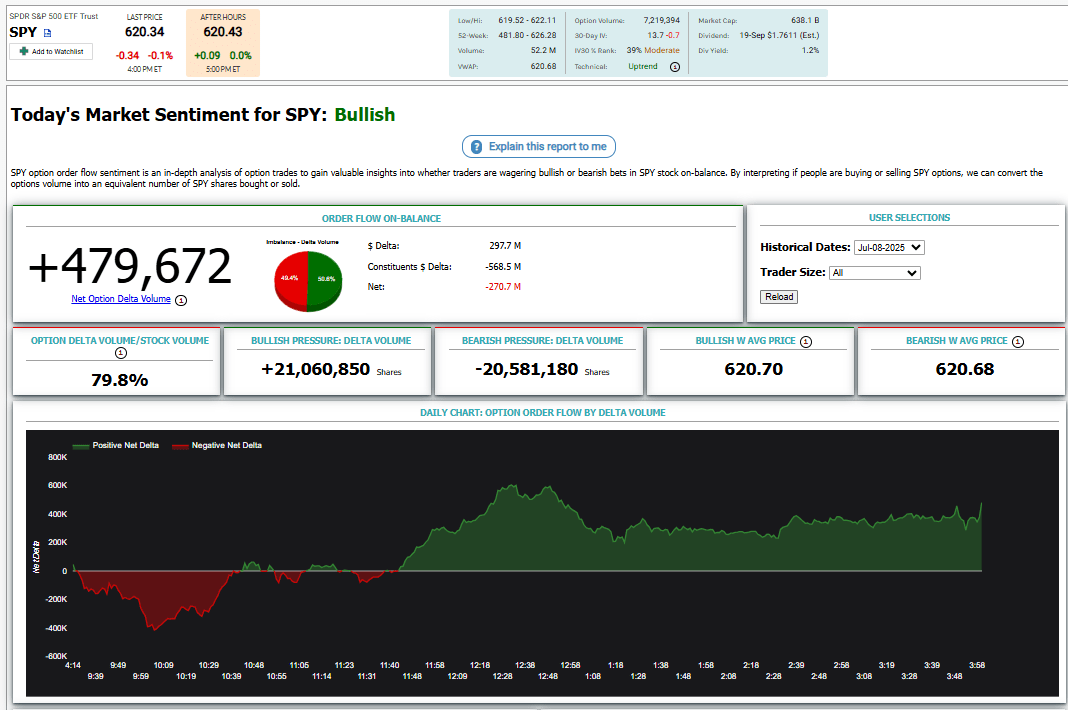Click the red Net value -270.7 M
The image size is (1068, 710).
503,287
